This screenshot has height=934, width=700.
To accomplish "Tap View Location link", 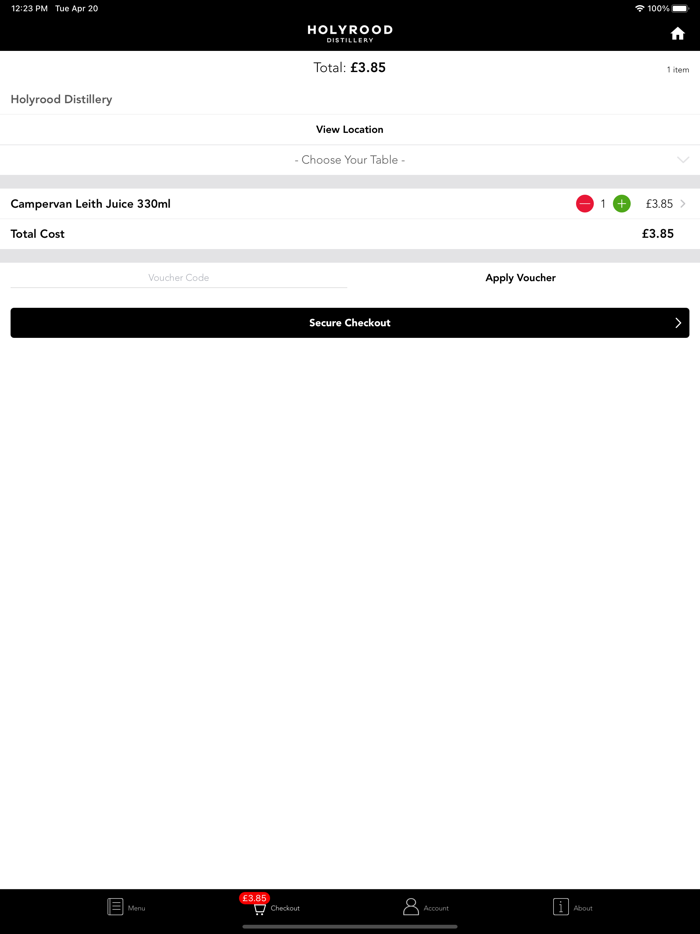I will (x=349, y=130).
